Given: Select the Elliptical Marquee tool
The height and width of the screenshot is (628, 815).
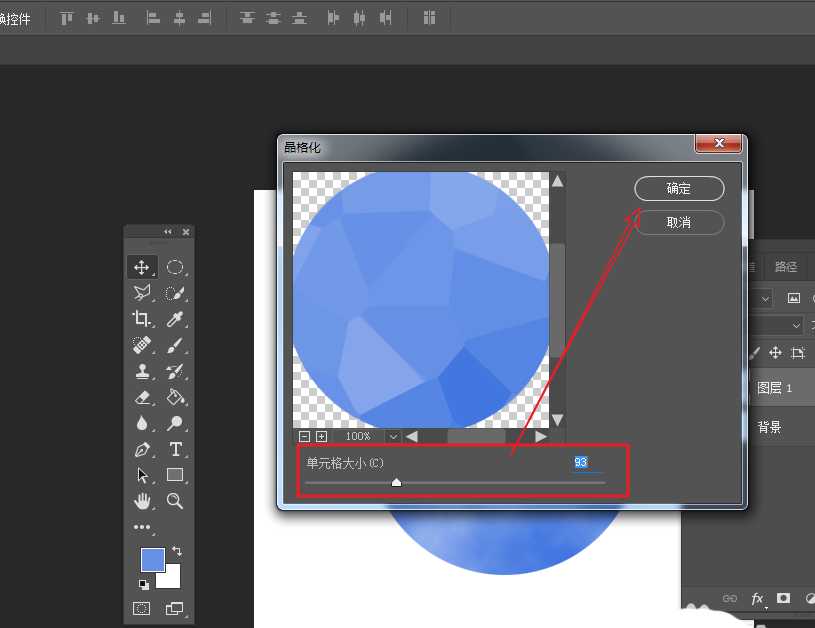Looking at the screenshot, I should (x=175, y=267).
